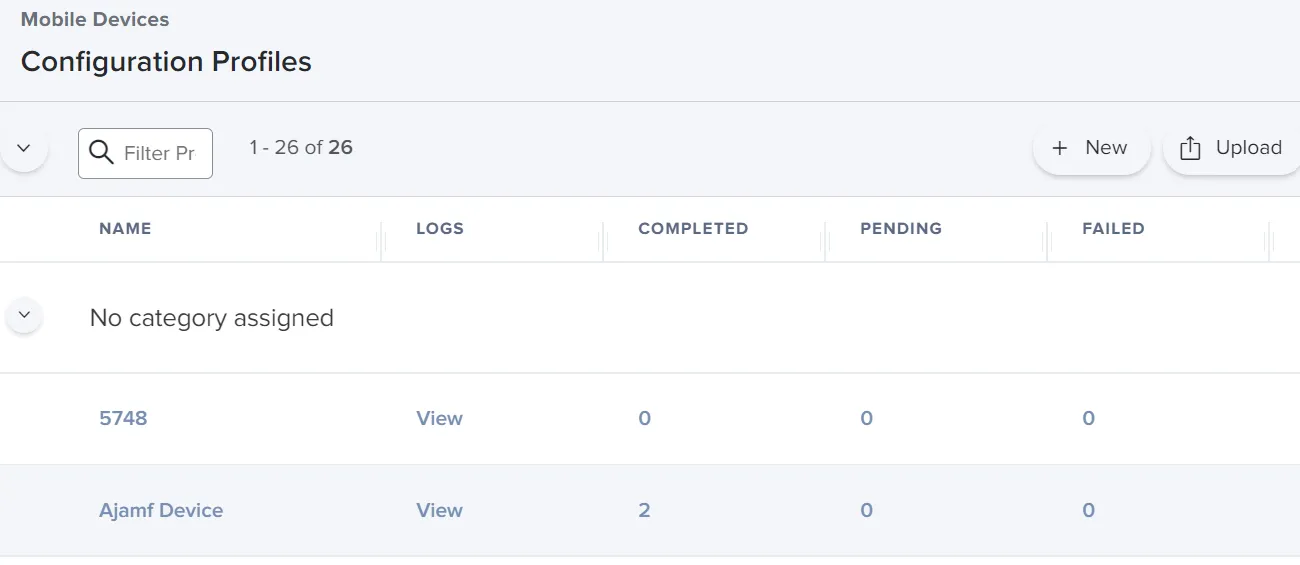
Task: Open the Ajamf Device profile
Action: [x=161, y=510]
